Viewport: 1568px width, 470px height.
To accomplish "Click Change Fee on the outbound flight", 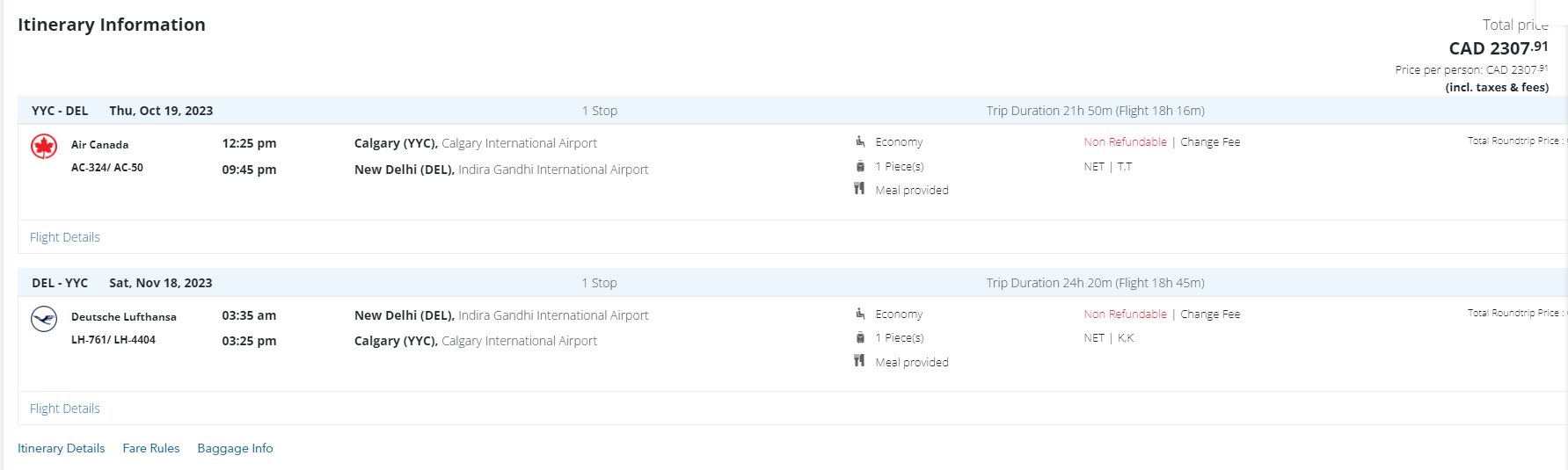I will click(1210, 142).
